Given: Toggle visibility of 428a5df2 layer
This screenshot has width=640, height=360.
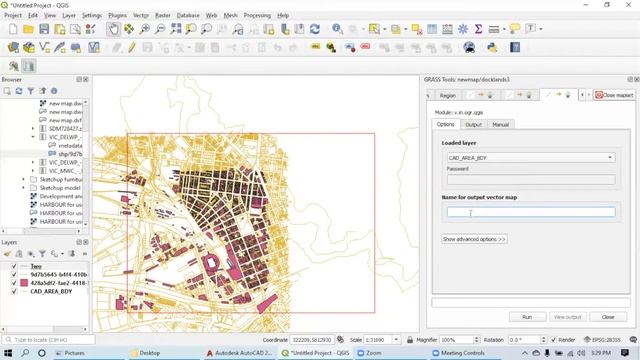Looking at the screenshot, I should click(x=14, y=283).
